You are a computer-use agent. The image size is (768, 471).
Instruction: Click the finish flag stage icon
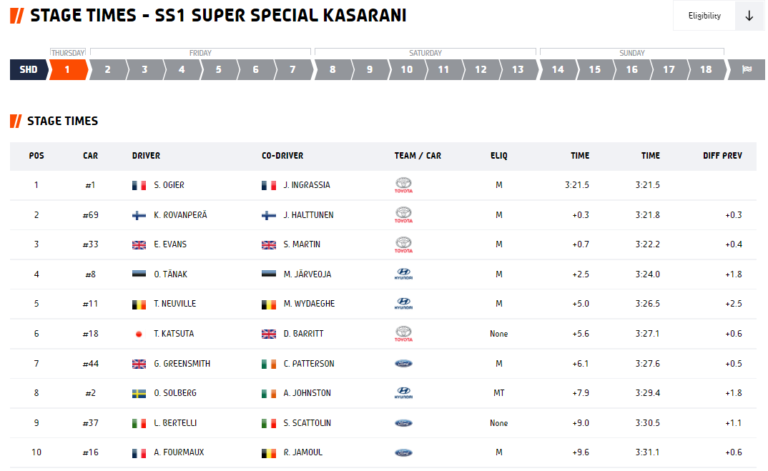coord(747,70)
